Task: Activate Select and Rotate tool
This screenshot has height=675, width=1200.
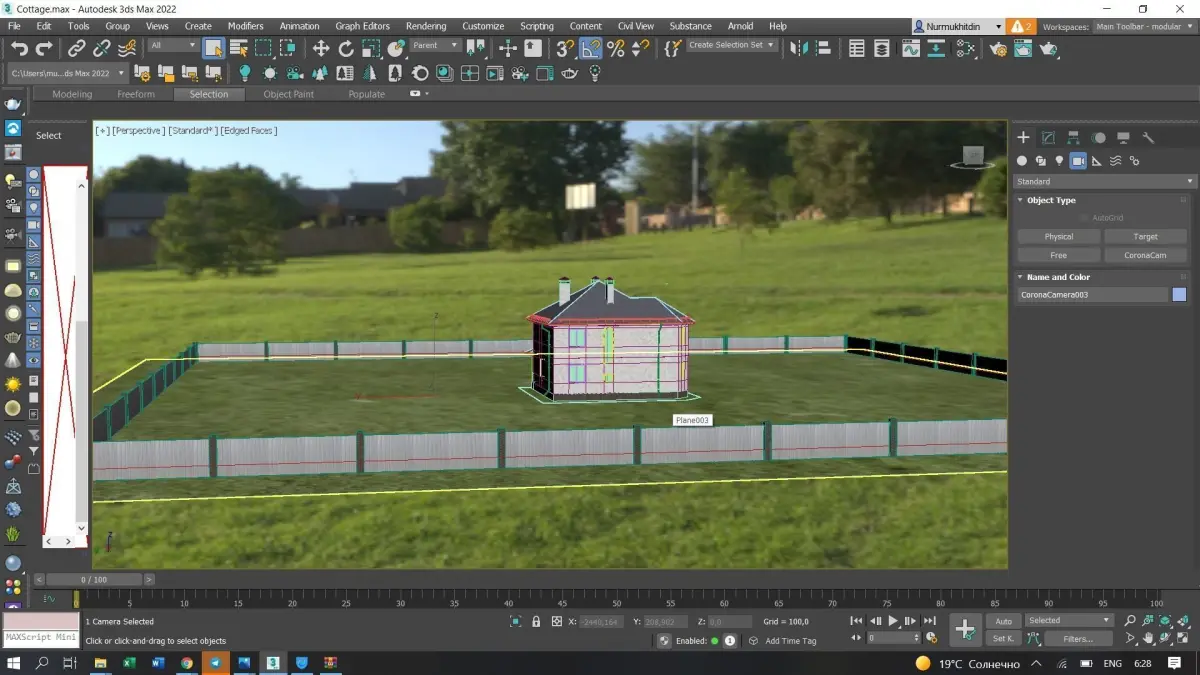Action: pos(346,48)
